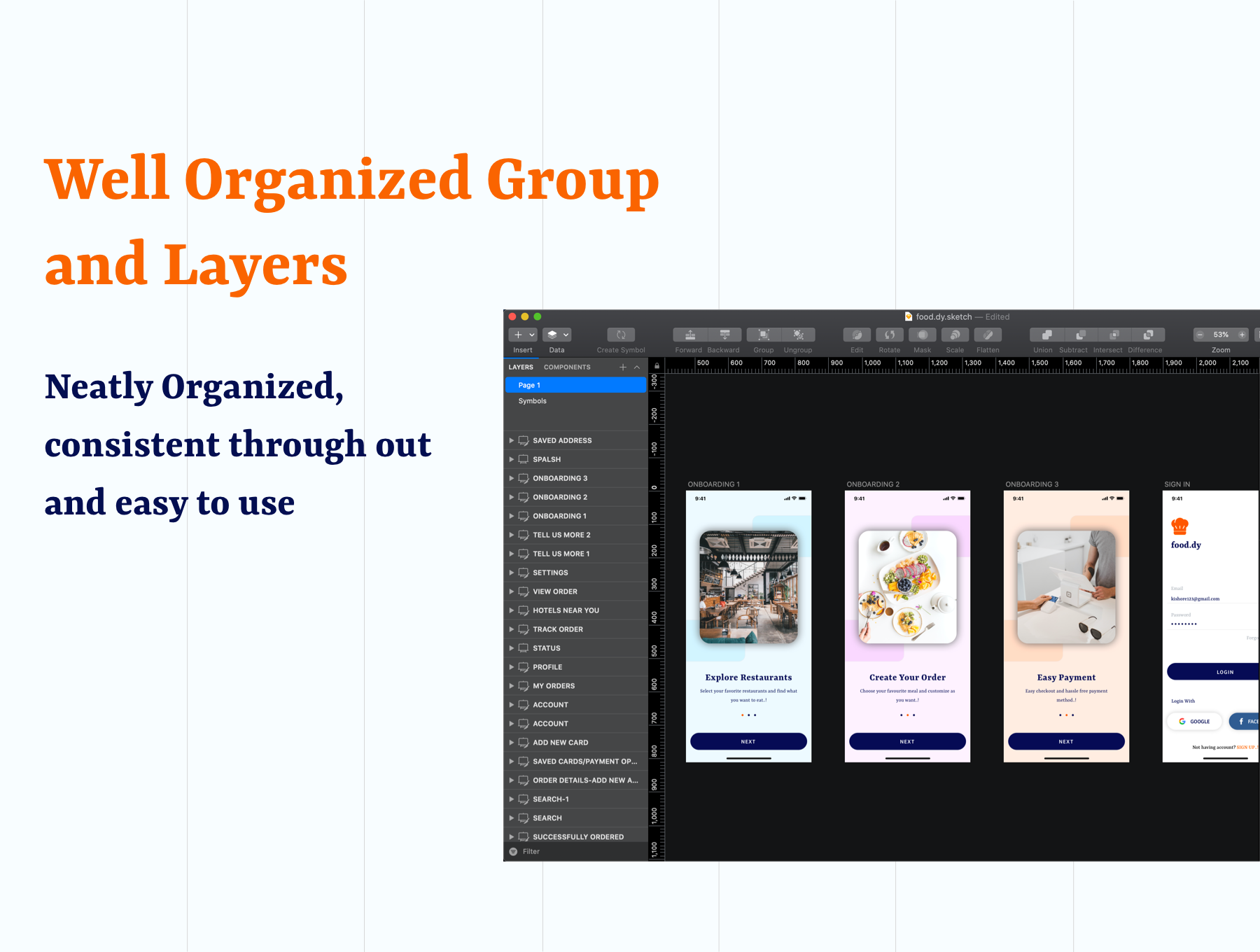The width and height of the screenshot is (1260, 952).
Task: Switch to the Components tab
Action: click(567, 367)
